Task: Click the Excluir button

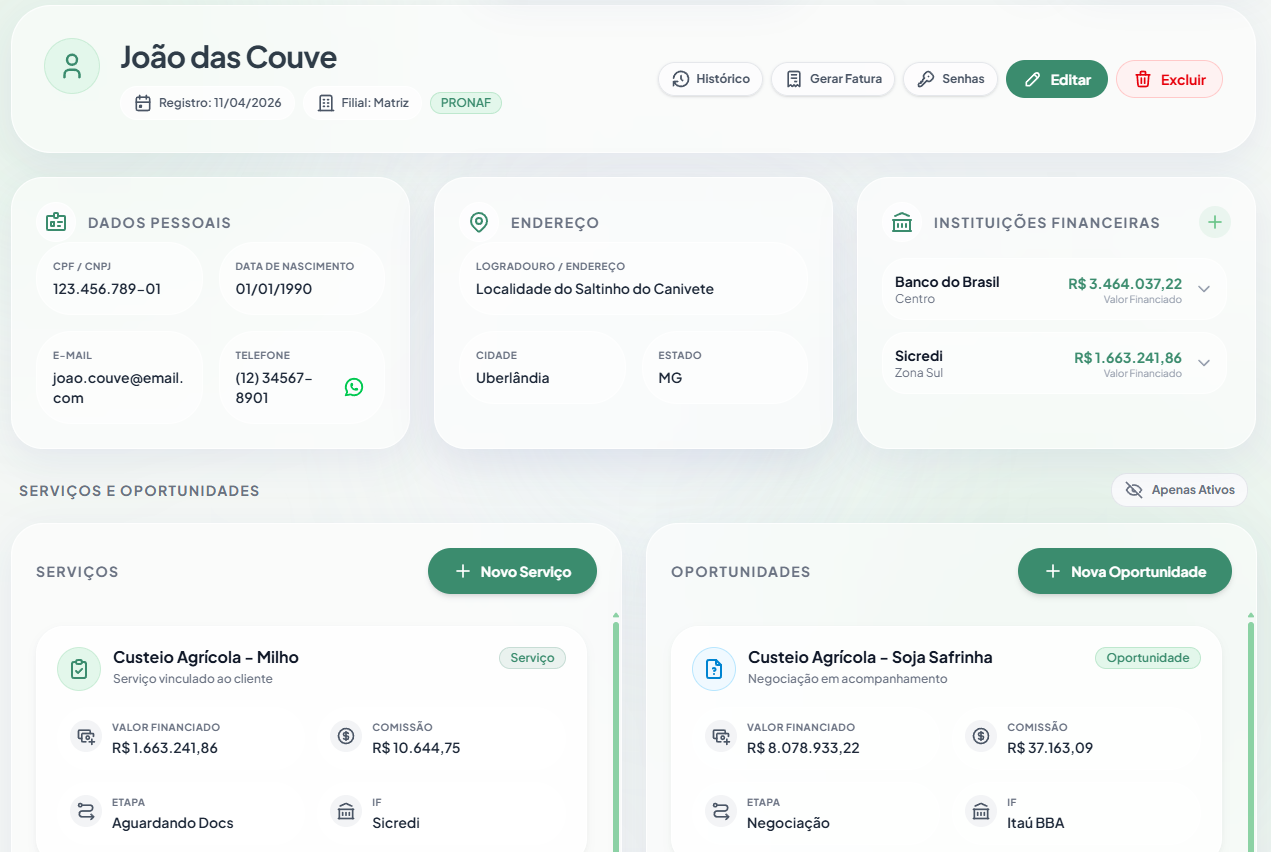Action: 1169,78
